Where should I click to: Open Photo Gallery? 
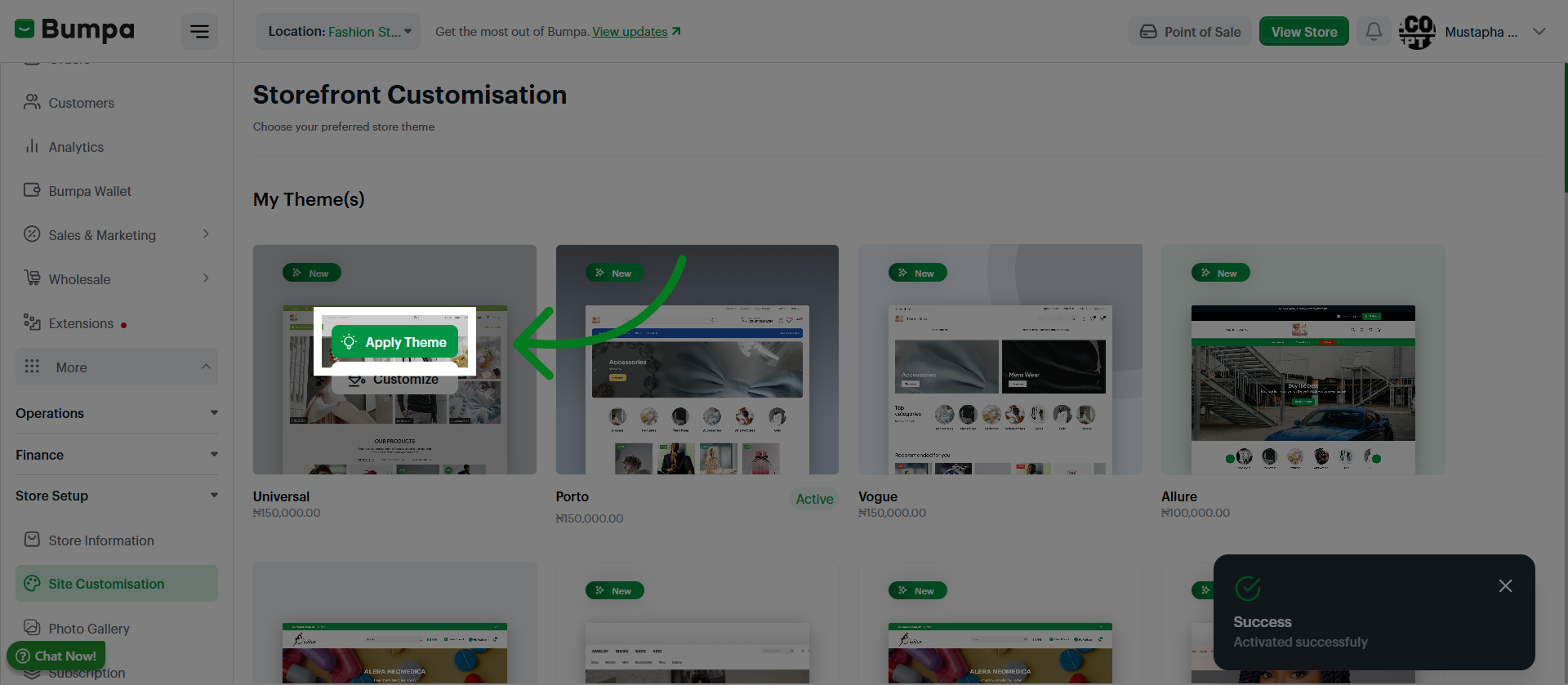89,629
